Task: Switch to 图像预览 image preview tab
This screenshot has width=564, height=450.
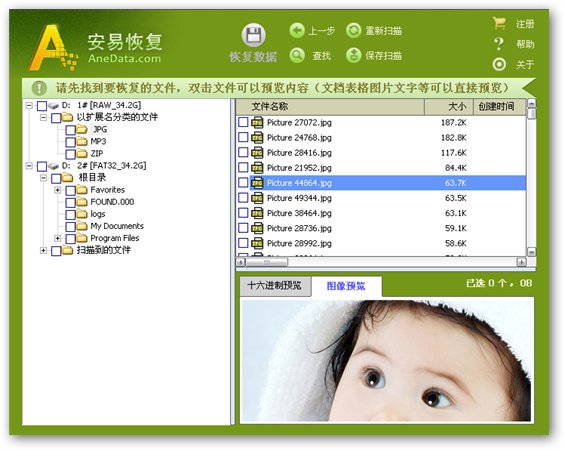Action: pos(346,286)
